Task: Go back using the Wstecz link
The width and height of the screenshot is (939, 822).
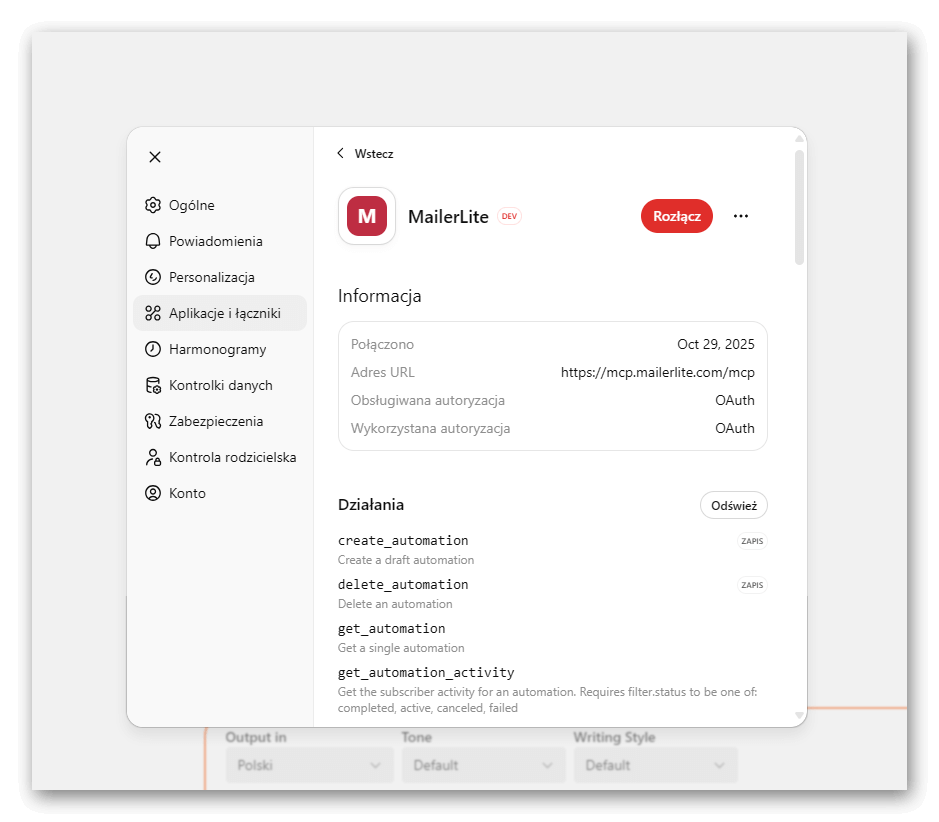Action: 365,154
